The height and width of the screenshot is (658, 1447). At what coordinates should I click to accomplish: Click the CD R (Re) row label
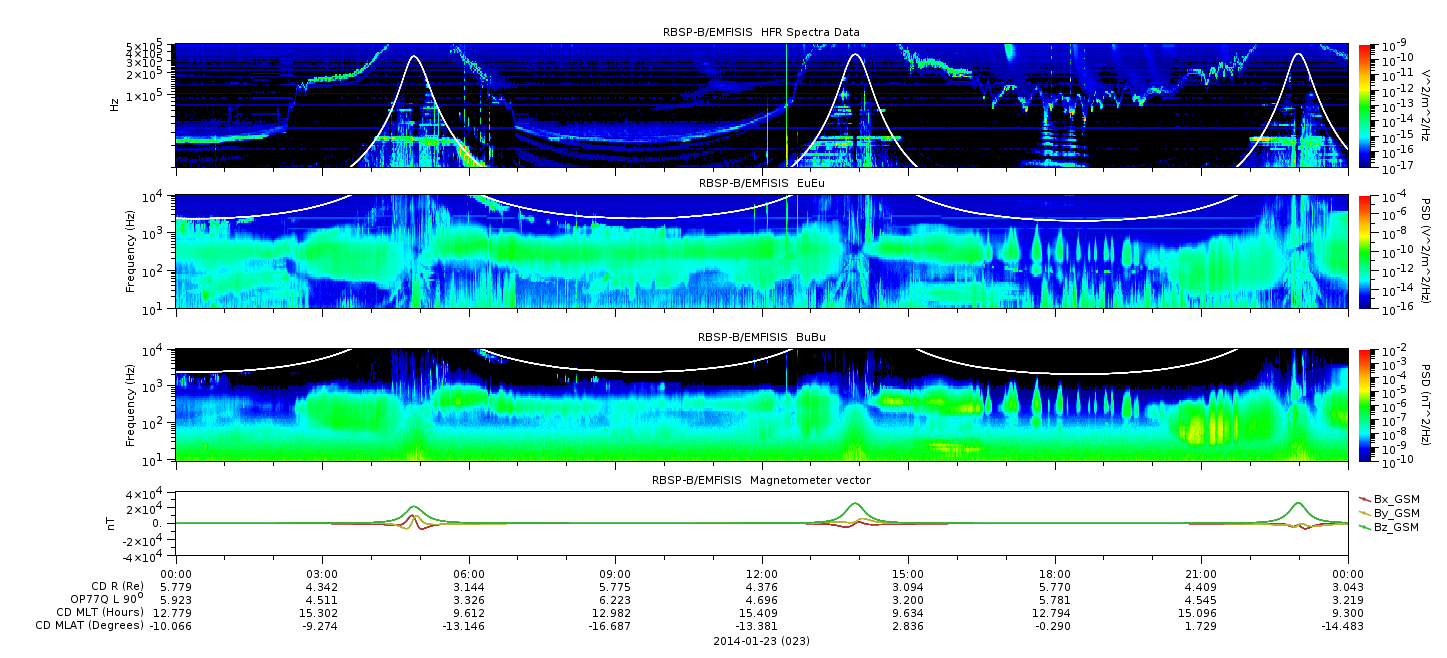[114, 586]
